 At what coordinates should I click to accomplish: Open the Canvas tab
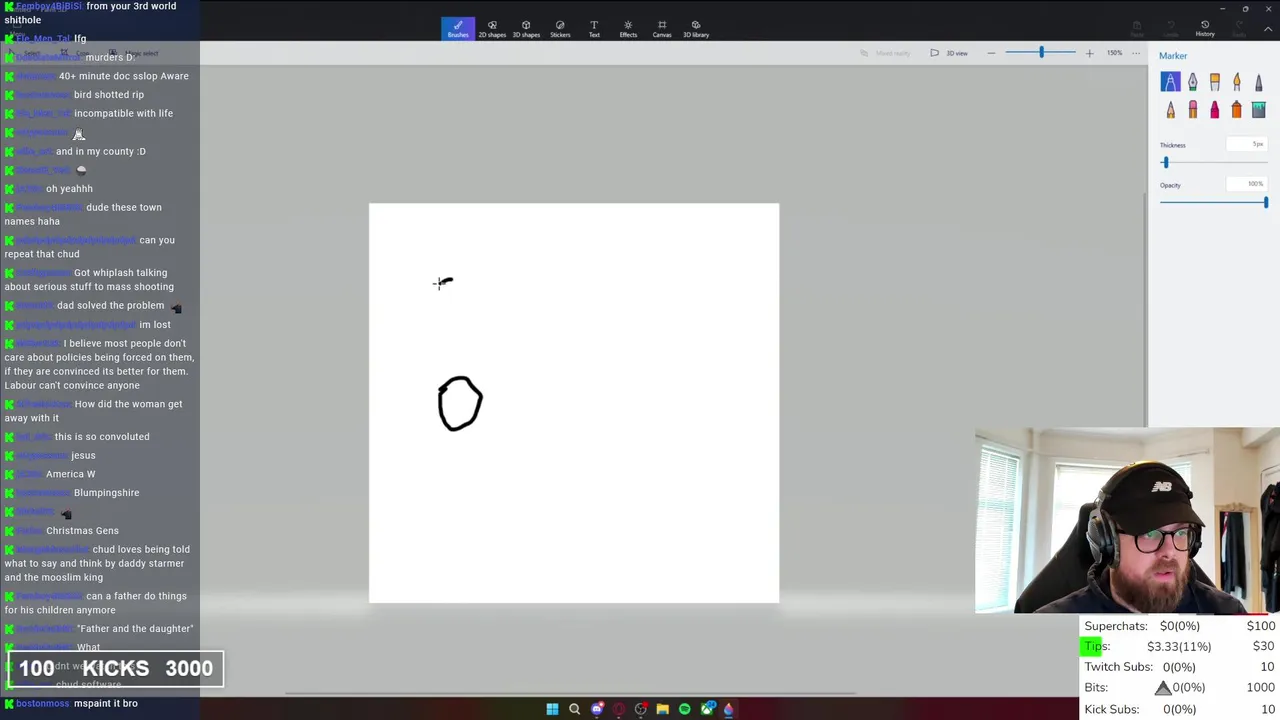(662, 29)
